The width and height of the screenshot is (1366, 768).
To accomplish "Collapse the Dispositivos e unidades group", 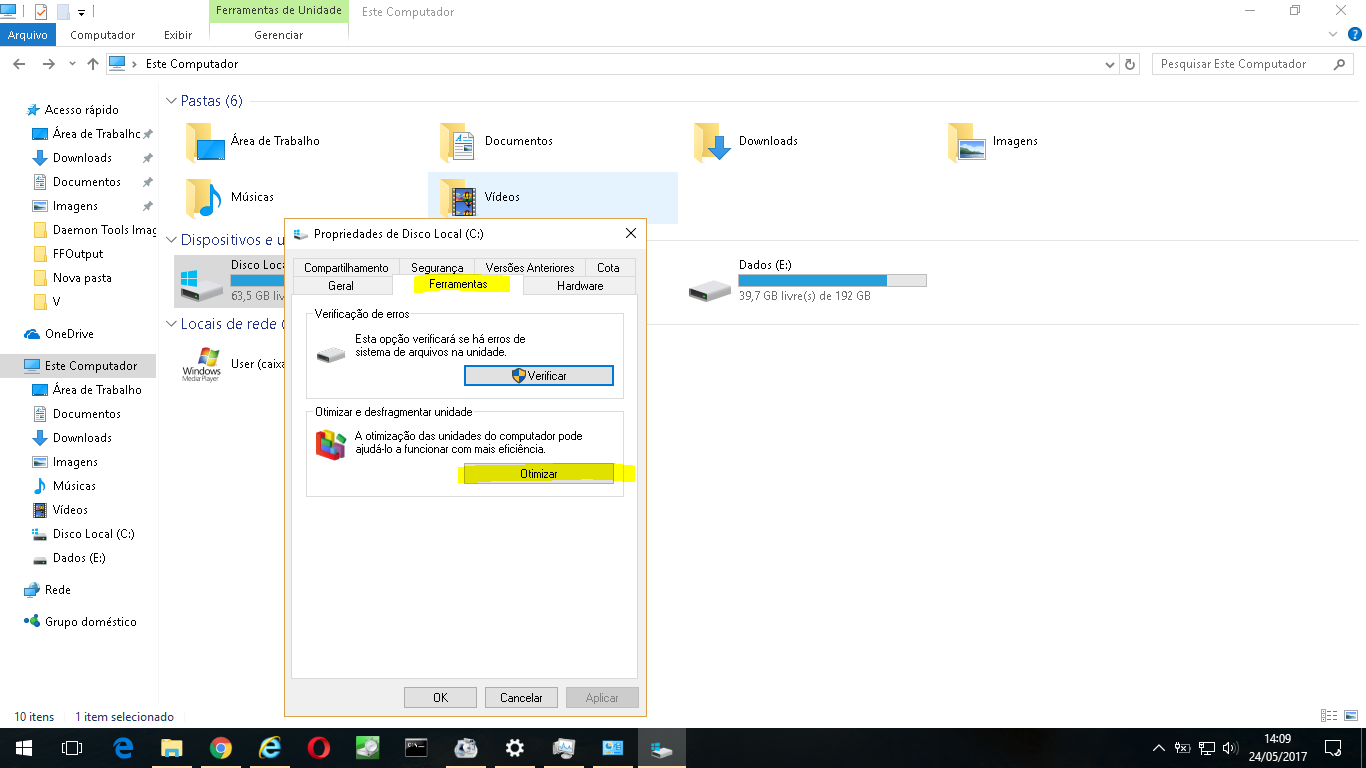I will coord(171,240).
